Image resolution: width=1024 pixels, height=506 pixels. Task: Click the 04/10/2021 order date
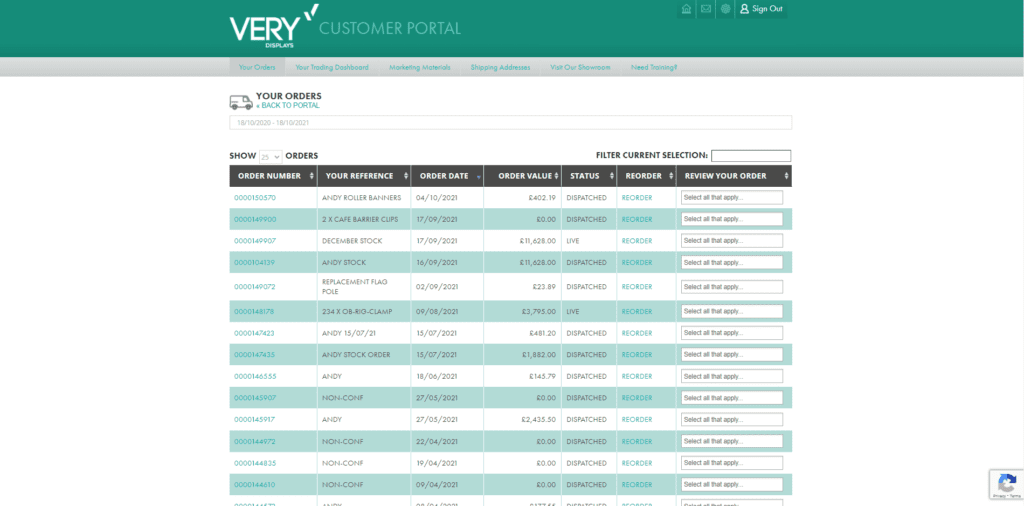coord(437,198)
